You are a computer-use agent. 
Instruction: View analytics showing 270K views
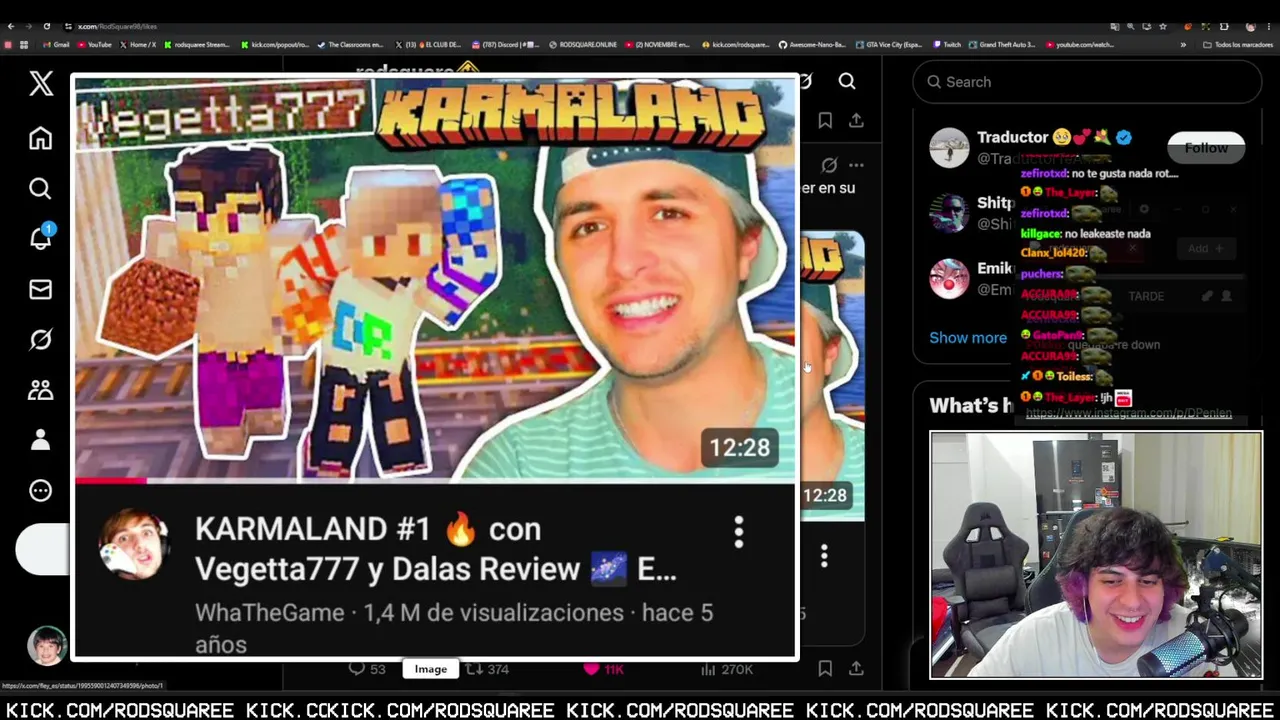coord(727,668)
